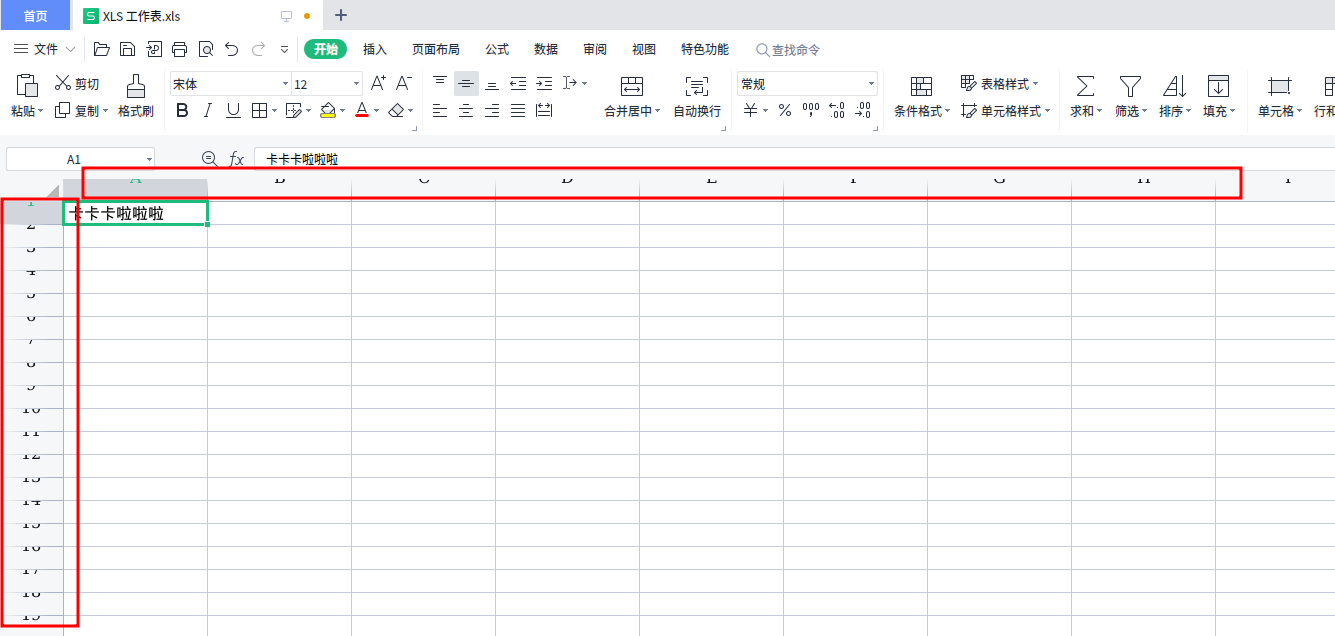This screenshot has height=636, width=1335.
Task: Expand the A1 name box dropdown
Action: pos(149,159)
